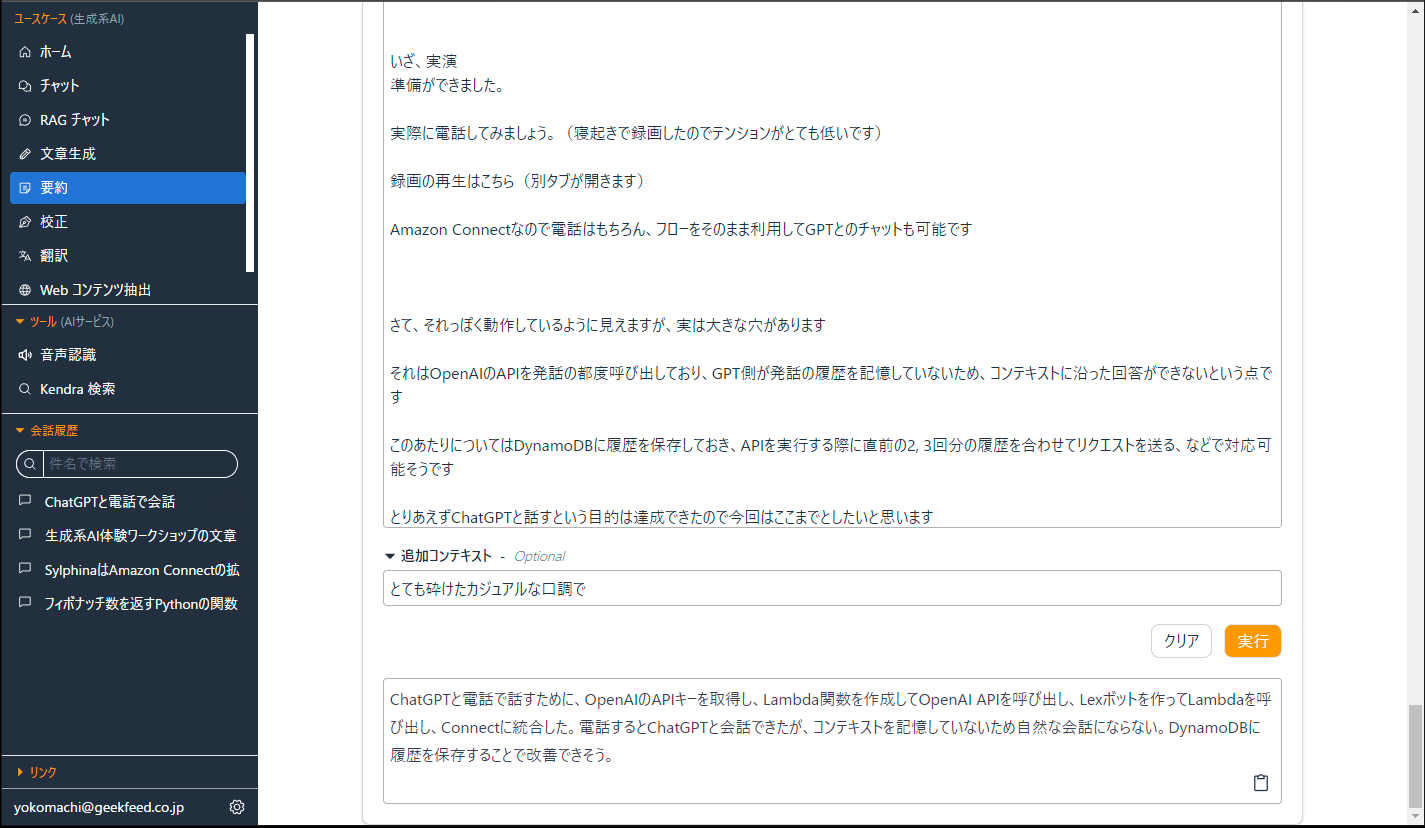Click the search icon in conversation history box
Viewport: 1425px width, 828px height.
pos(30,464)
